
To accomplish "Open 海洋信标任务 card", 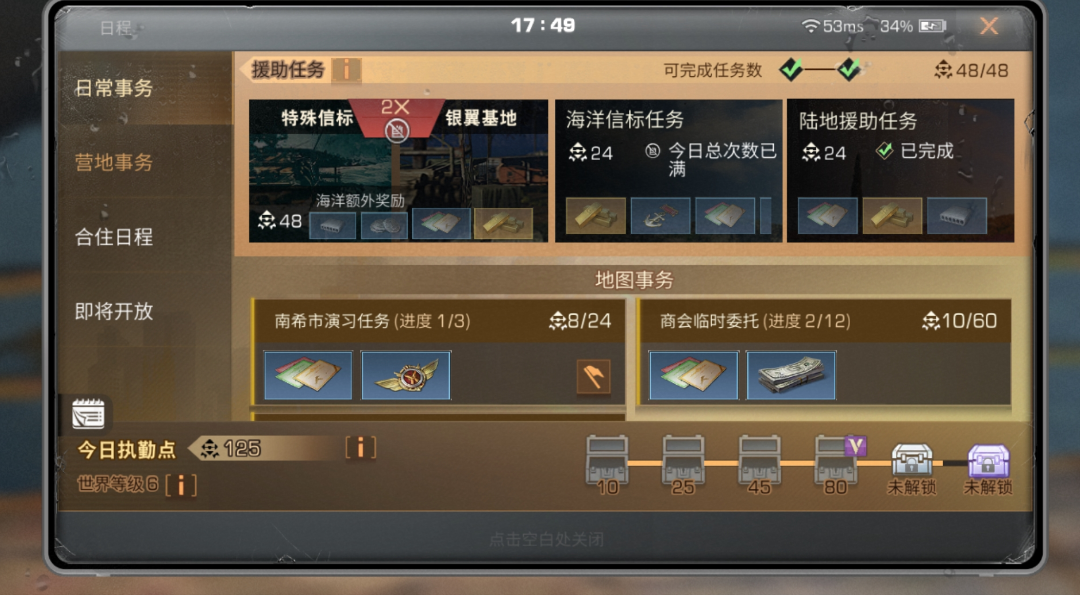I will tap(668, 171).
